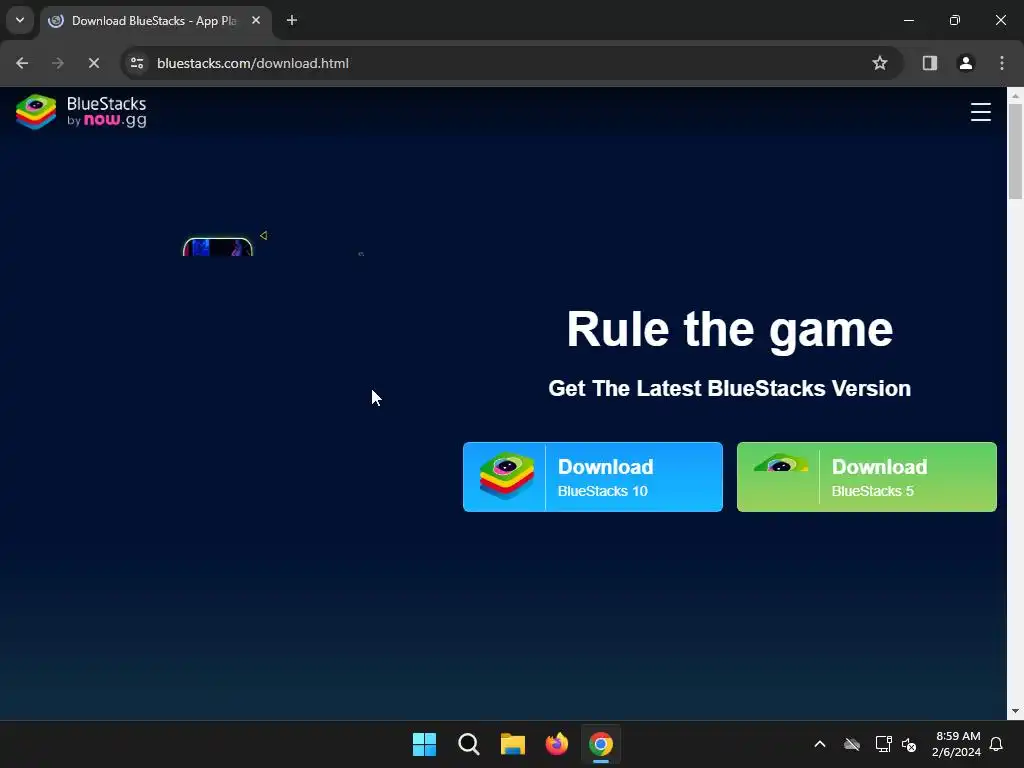Download BlueStacks 5
The image size is (1024, 768).
click(866, 477)
